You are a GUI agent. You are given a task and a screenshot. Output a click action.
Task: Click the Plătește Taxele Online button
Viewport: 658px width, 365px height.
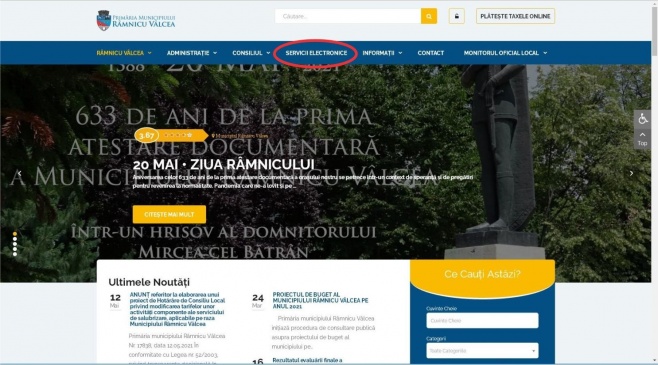(x=515, y=16)
